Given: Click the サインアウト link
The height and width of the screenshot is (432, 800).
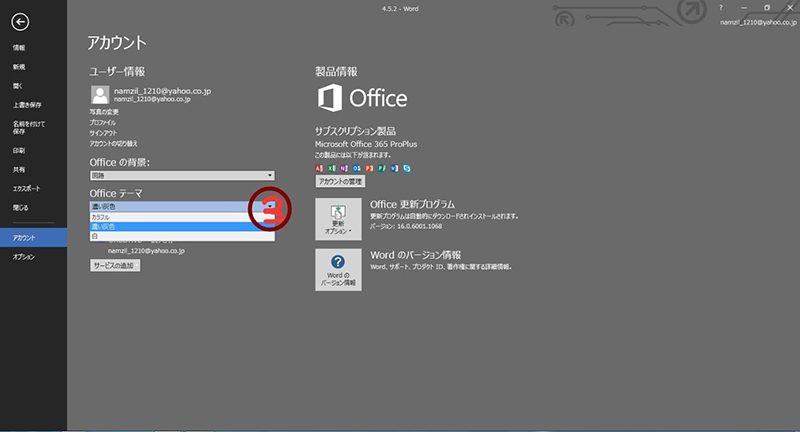Looking at the screenshot, I should [103, 133].
